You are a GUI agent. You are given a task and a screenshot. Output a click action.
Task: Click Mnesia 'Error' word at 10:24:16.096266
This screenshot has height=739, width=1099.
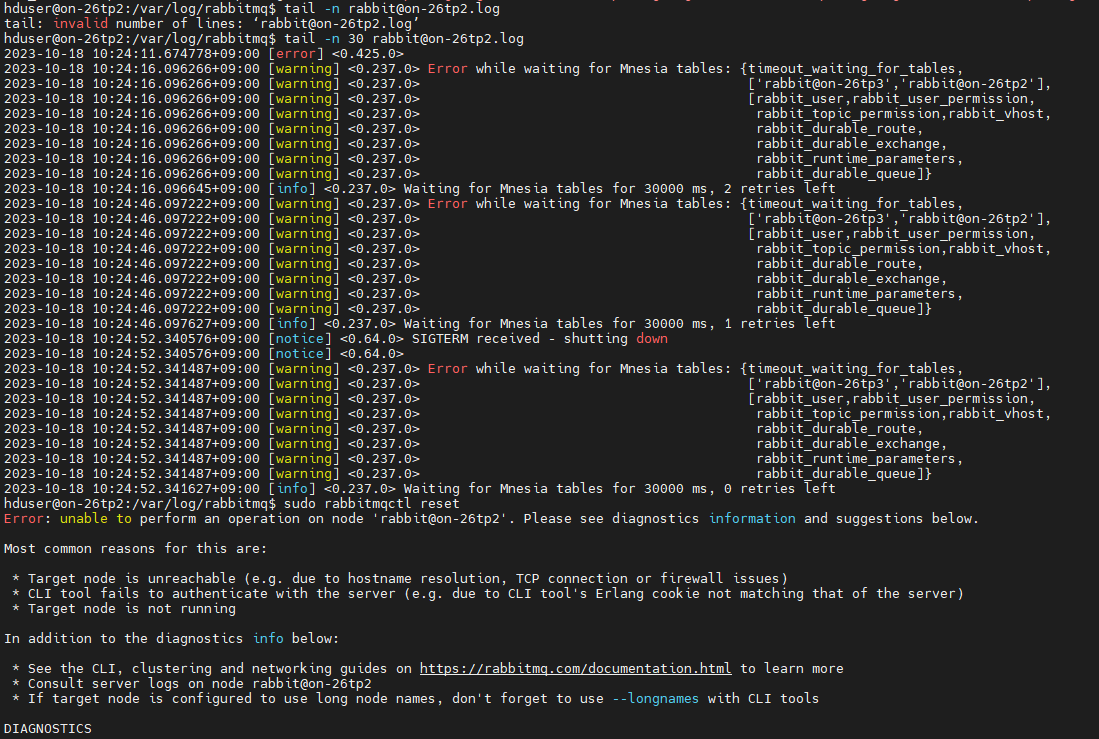click(447, 69)
